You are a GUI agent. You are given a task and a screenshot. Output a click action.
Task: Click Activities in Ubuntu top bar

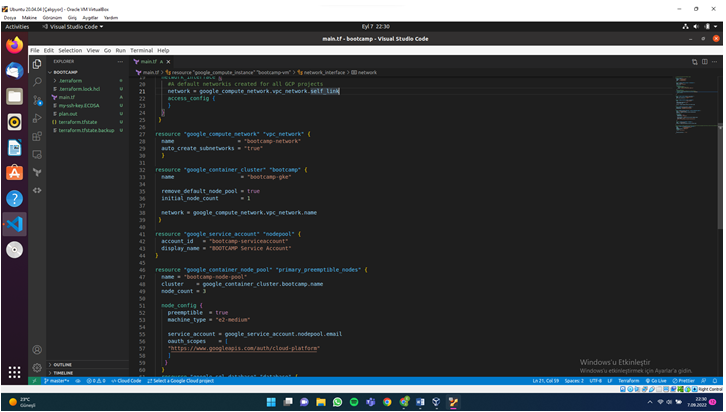pos(17,27)
